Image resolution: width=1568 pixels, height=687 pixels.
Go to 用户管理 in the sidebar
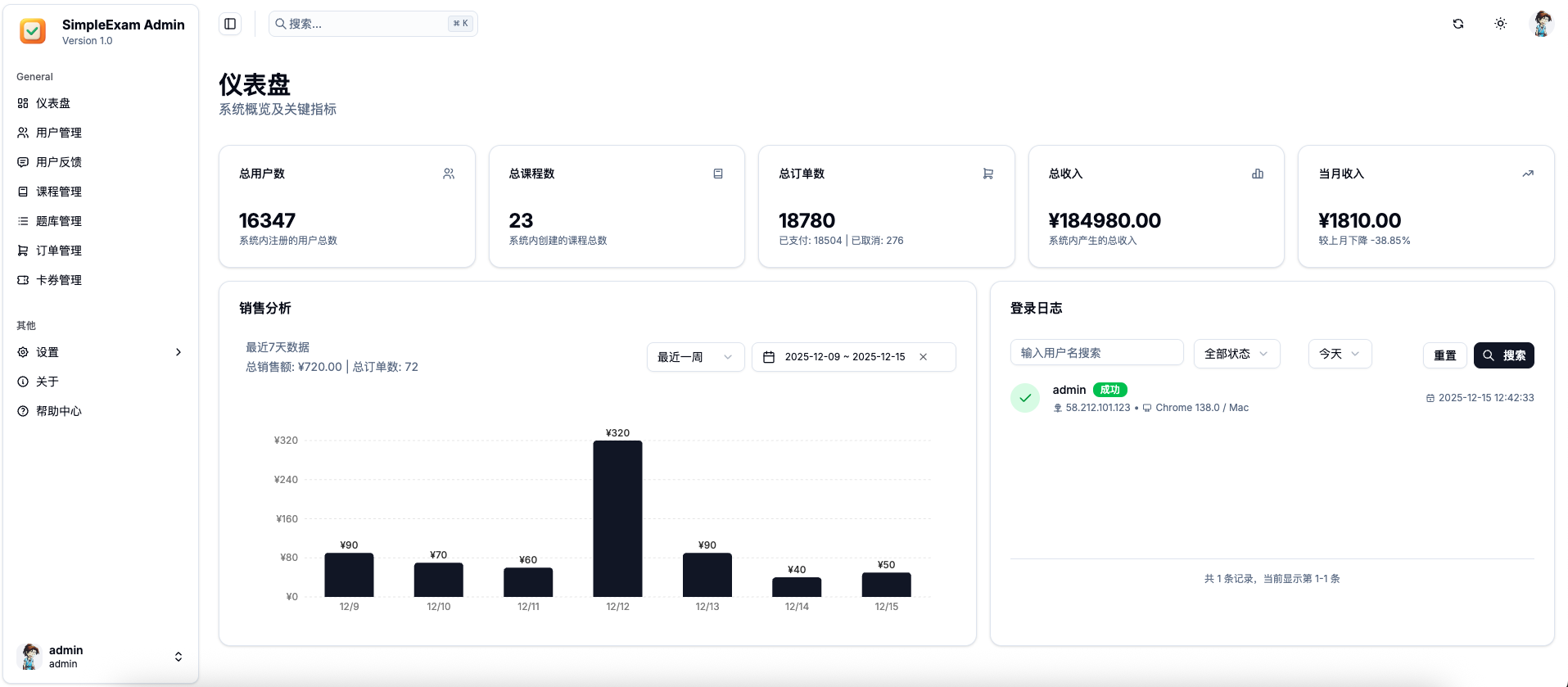[59, 133]
